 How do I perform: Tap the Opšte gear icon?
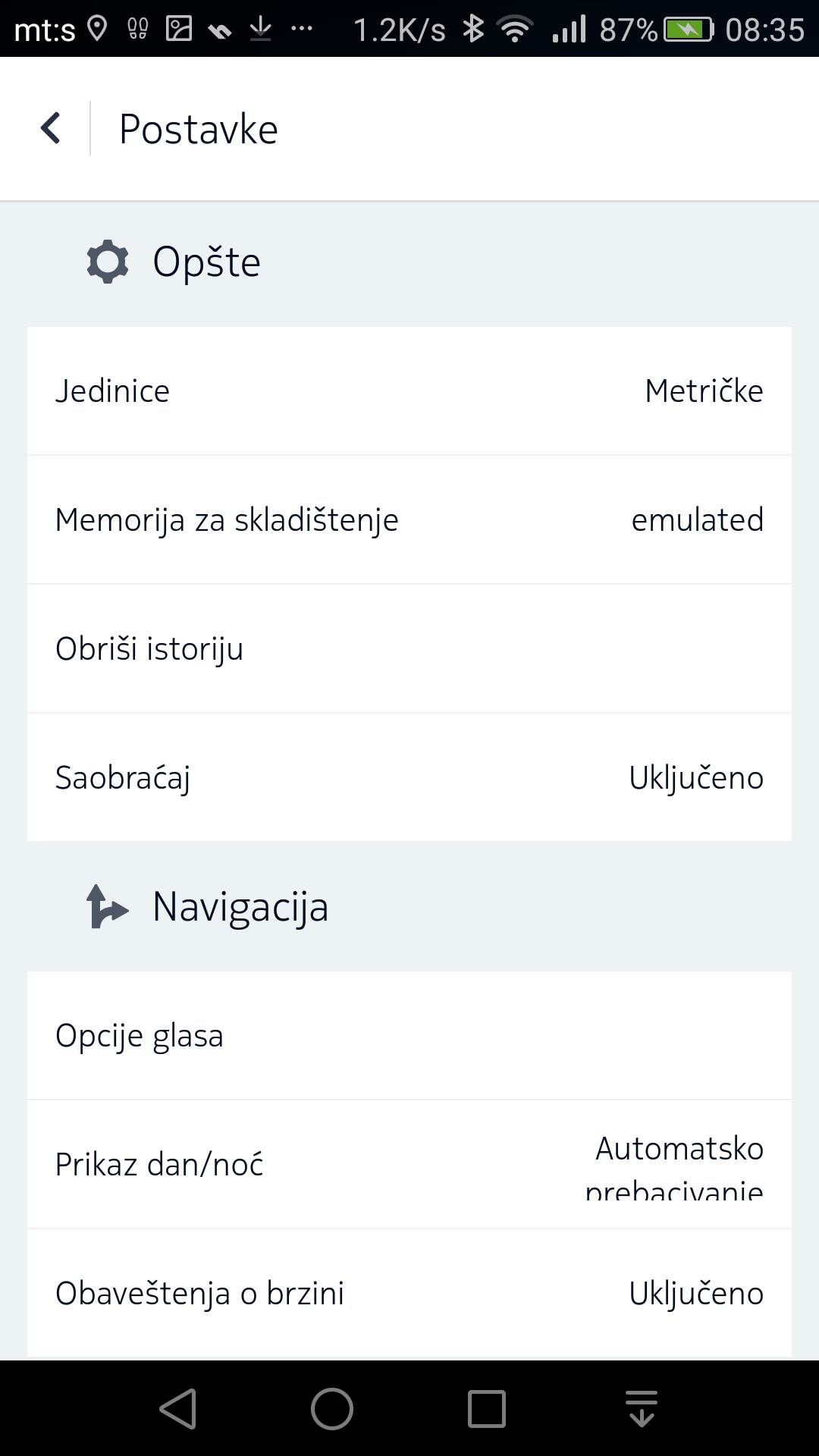pyautogui.click(x=108, y=262)
